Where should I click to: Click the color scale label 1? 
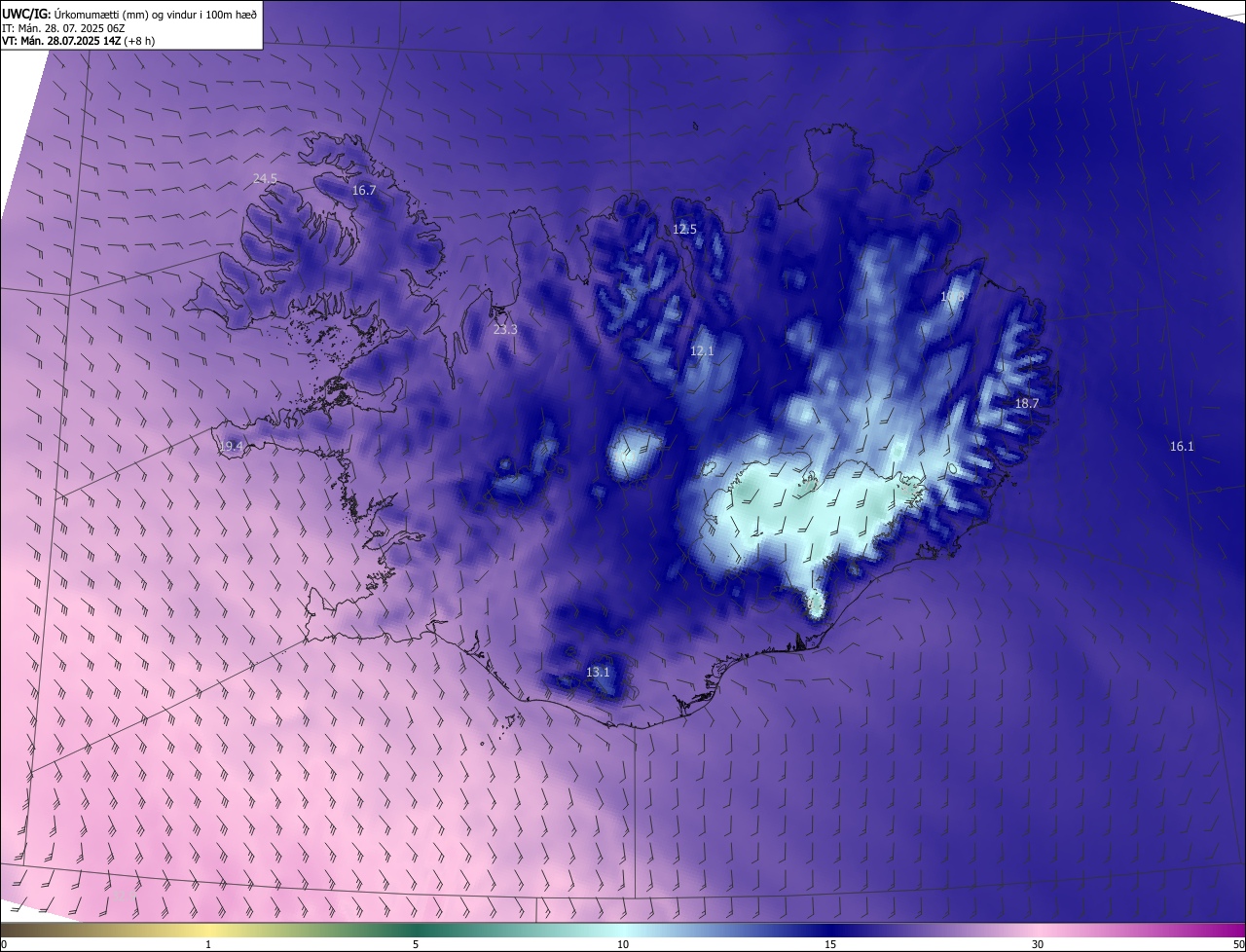tap(208, 944)
